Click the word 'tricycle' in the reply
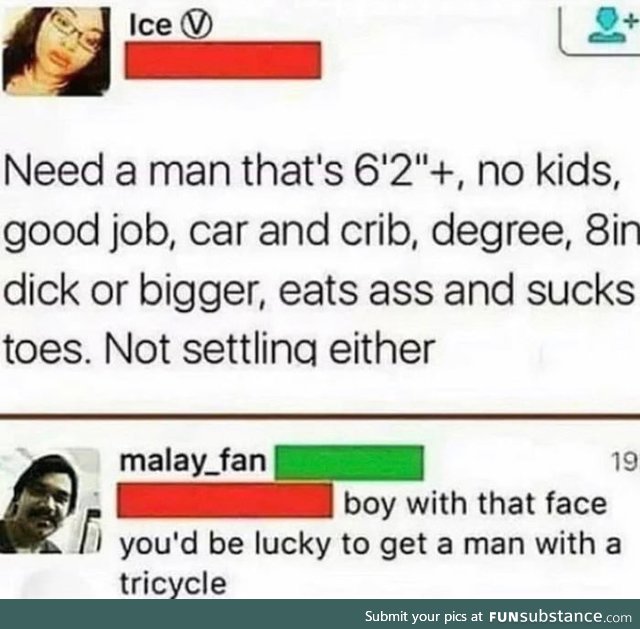The height and width of the screenshot is (629, 640). [173, 583]
